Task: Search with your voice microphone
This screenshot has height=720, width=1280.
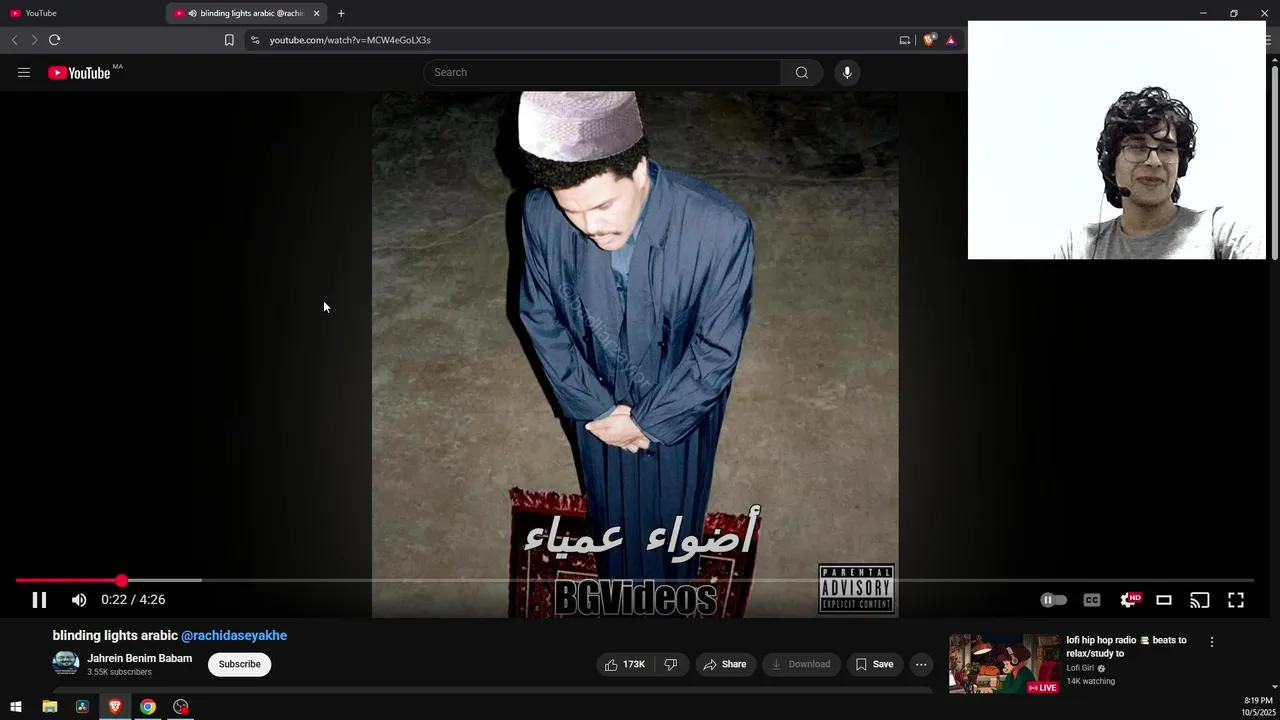Action: 847,72
